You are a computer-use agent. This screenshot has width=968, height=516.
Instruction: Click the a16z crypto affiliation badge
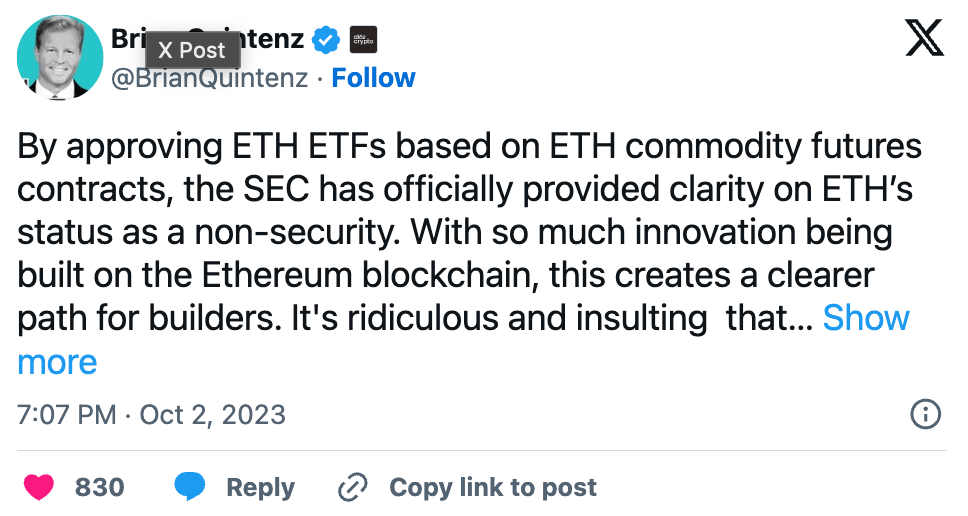[x=362, y=41]
